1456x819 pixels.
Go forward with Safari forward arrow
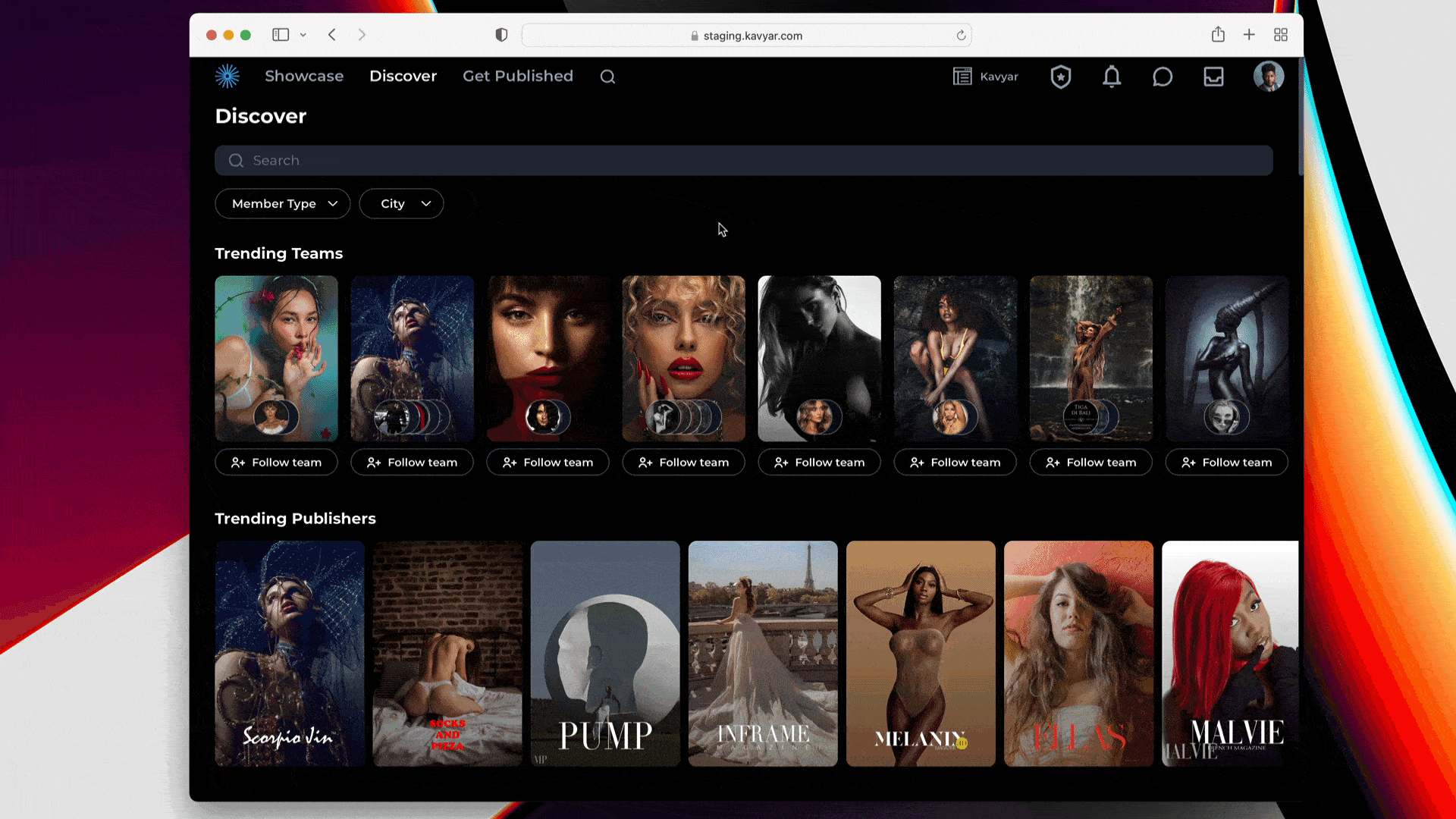(x=362, y=35)
